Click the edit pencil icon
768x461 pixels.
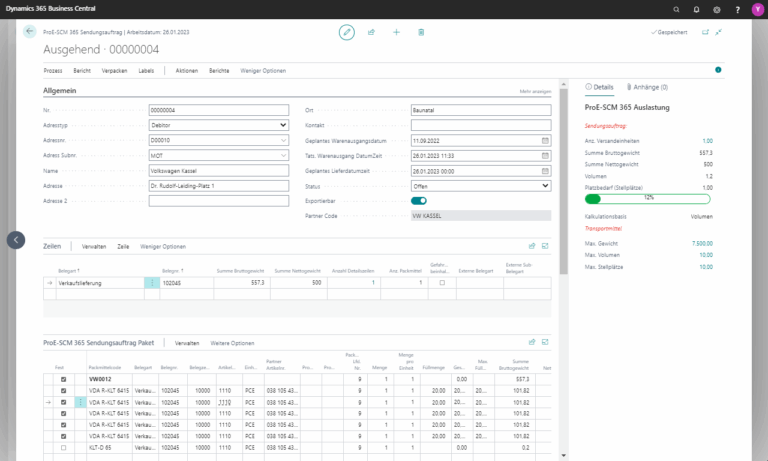pyautogui.click(x=346, y=32)
